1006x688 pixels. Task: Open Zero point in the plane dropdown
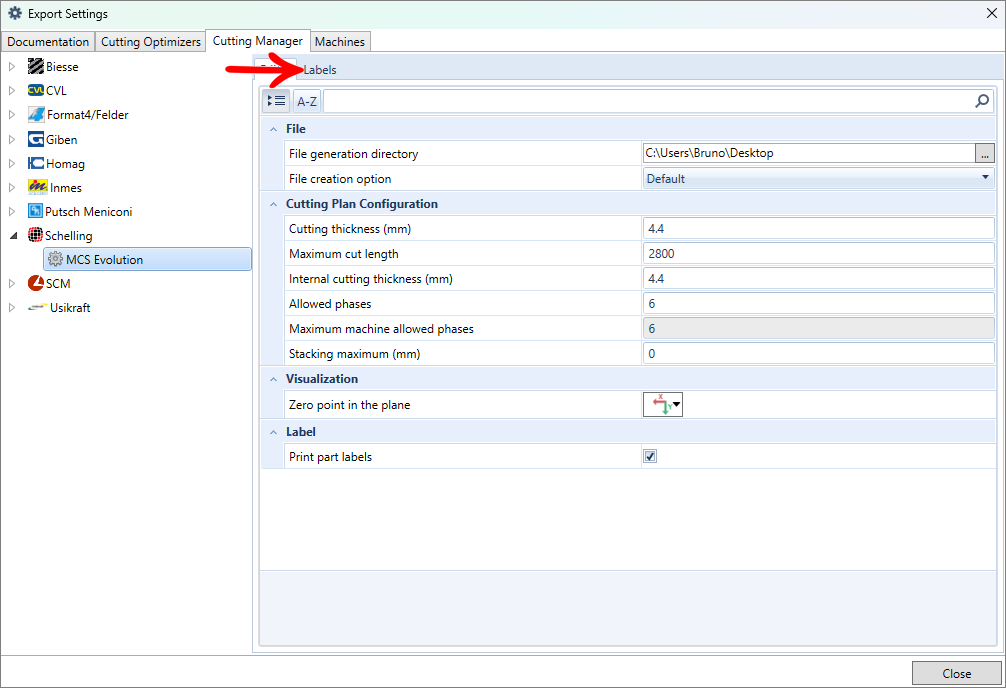[663, 405]
